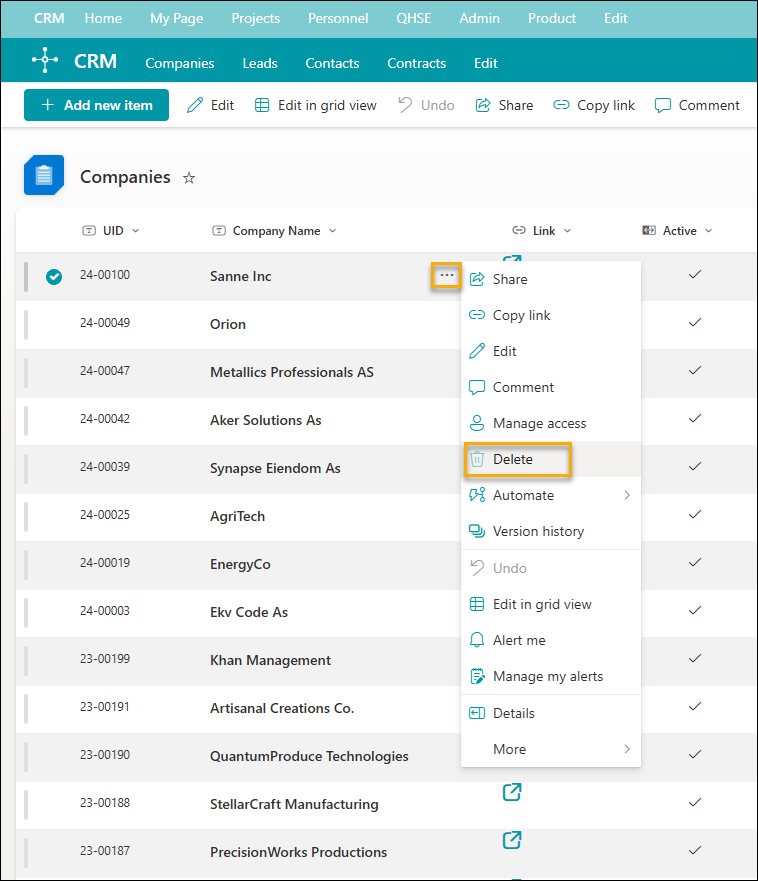Open the Leads tab in CRM navigation
This screenshot has width=758, height=881.
click(260, 63)
